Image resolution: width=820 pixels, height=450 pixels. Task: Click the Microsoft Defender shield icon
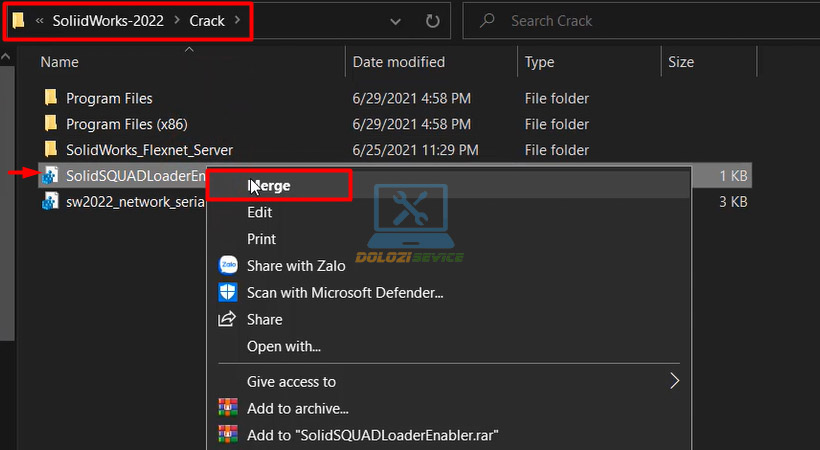tap(227, 292)
